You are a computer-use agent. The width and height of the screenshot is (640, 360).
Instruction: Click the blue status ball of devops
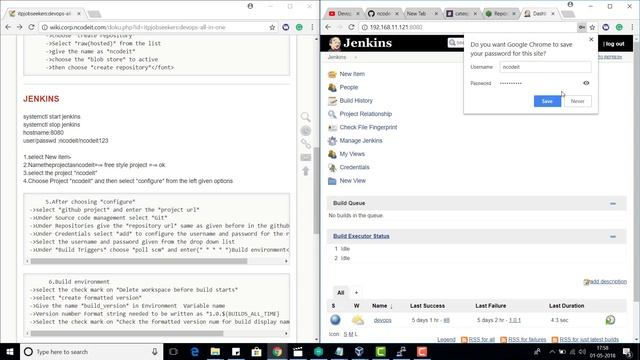click(335, 320)
